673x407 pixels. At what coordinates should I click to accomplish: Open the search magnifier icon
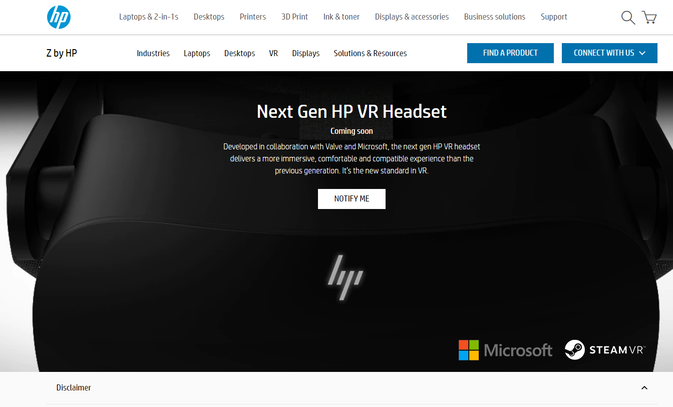click(628, 18)
